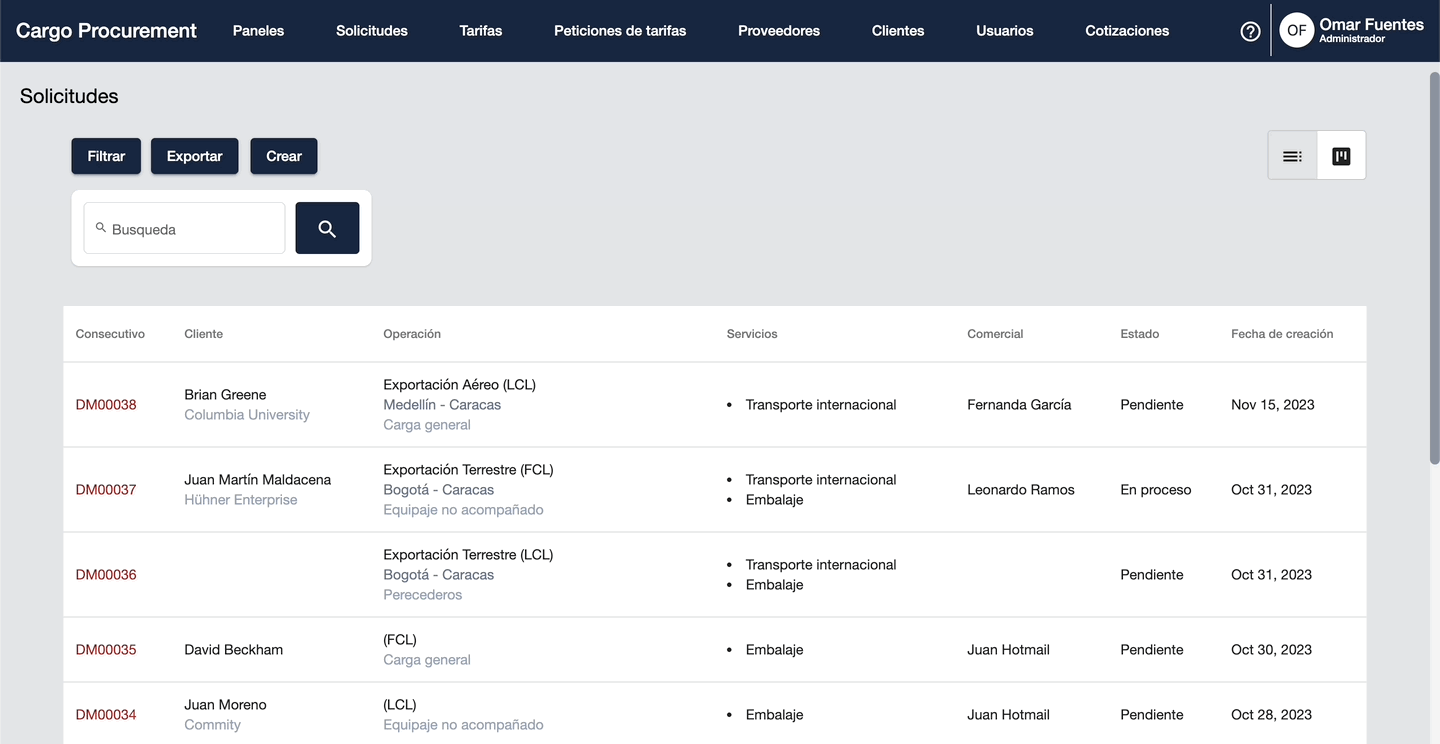Open the Omar Fuentes account menu
The image size is (1440, 744).
pos(1371,30)
